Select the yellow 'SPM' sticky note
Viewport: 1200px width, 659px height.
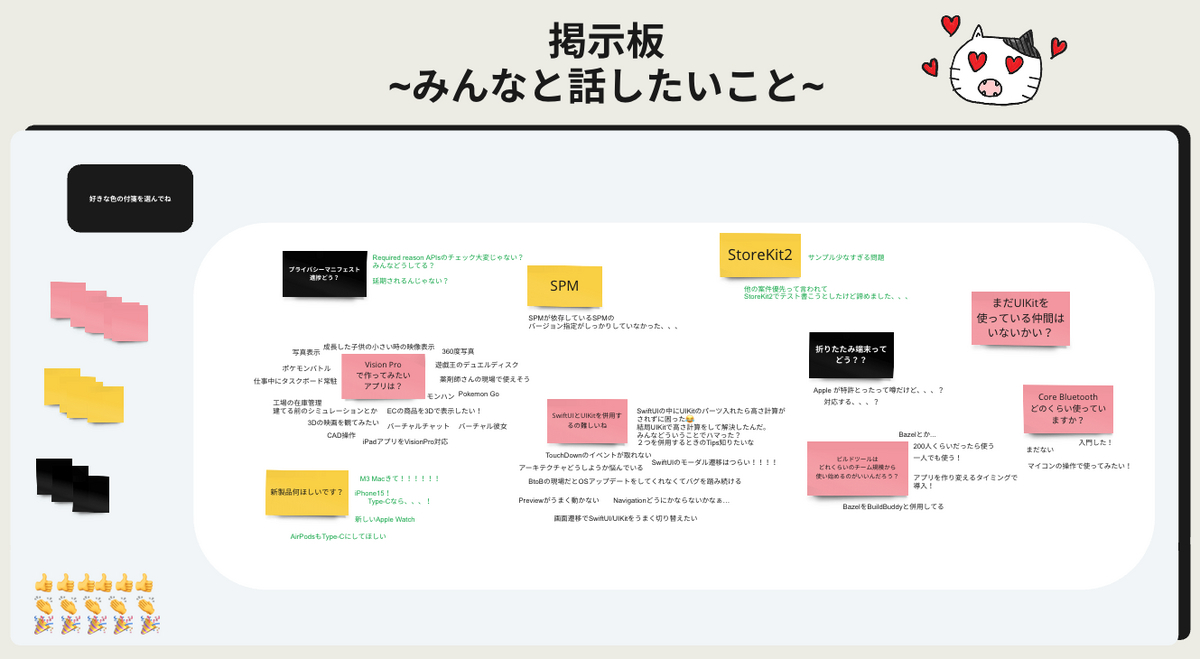tap(565, 286)
